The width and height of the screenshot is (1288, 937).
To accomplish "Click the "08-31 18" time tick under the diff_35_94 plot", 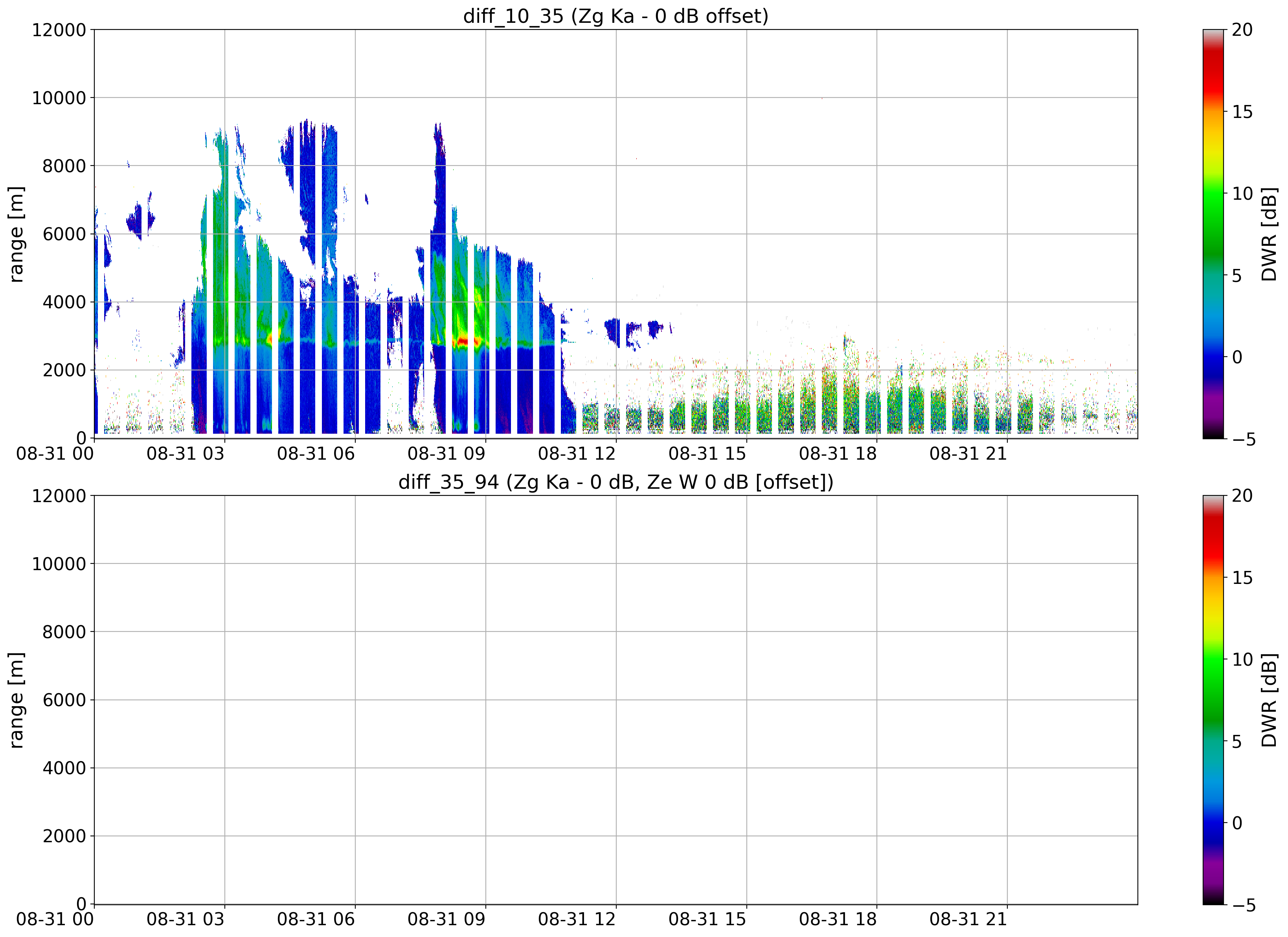I will point(838,919).
